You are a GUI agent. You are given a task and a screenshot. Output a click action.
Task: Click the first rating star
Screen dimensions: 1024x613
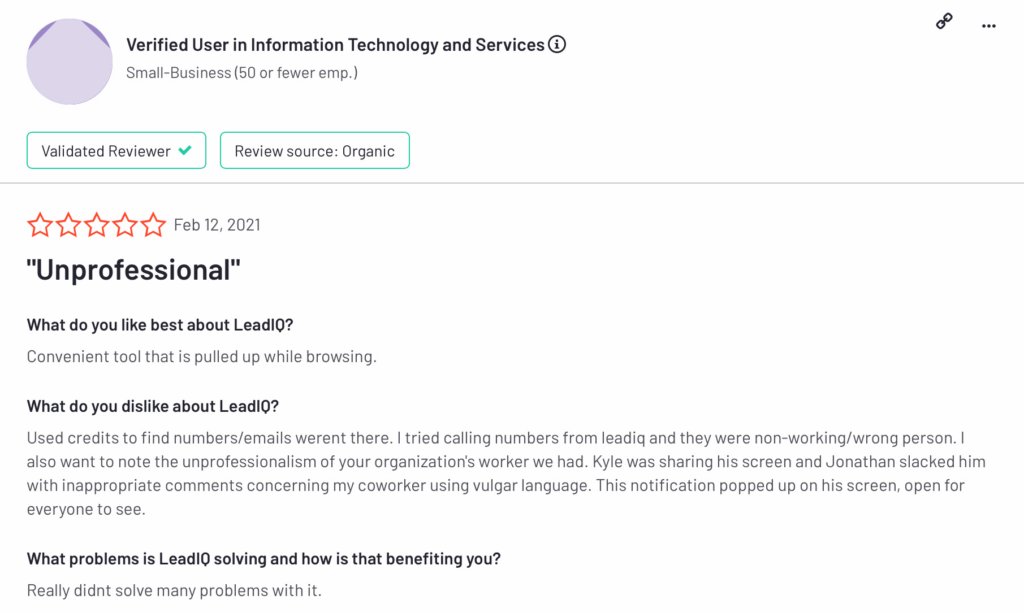(40, 225)
